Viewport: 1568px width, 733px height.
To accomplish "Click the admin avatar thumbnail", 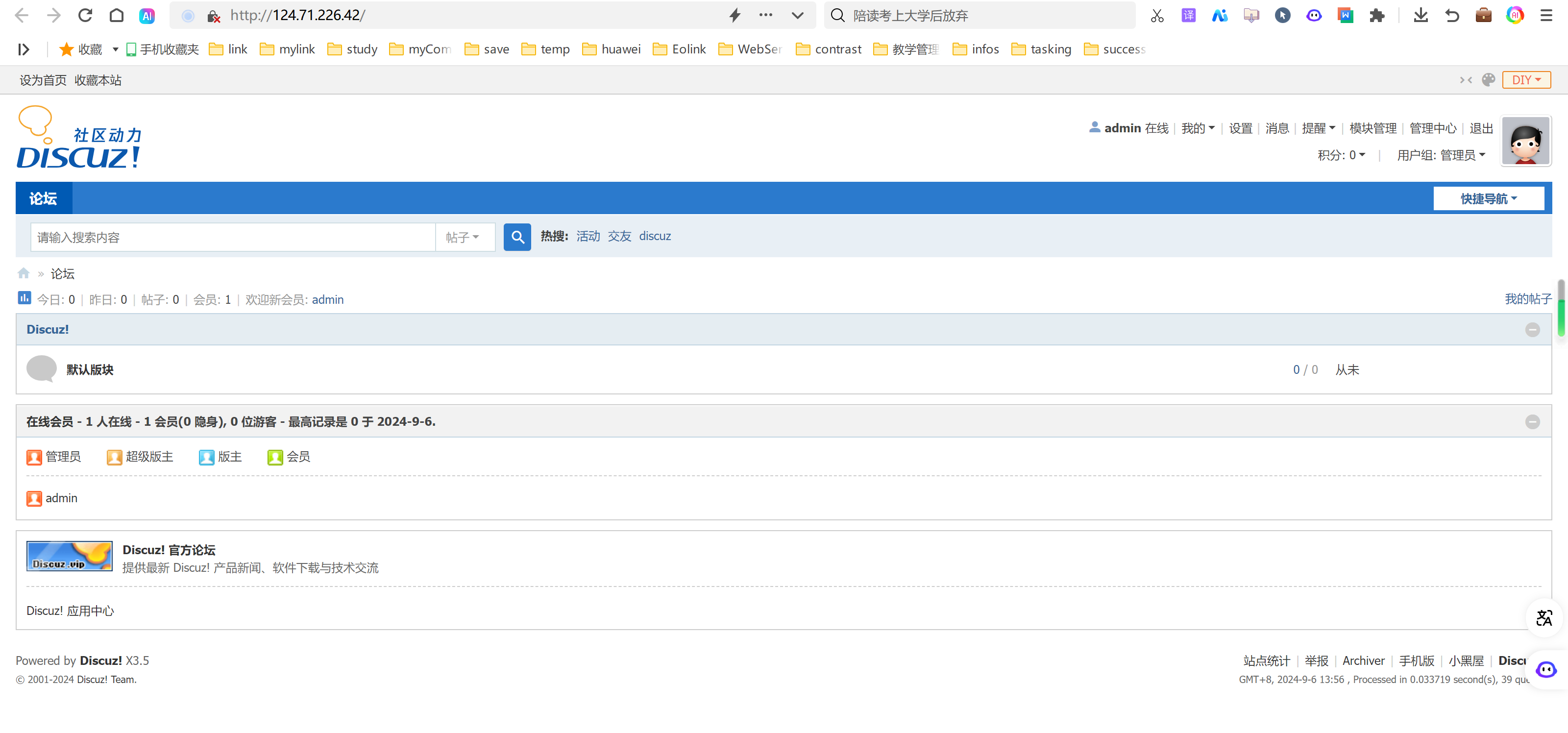I will coord(1525,141).
